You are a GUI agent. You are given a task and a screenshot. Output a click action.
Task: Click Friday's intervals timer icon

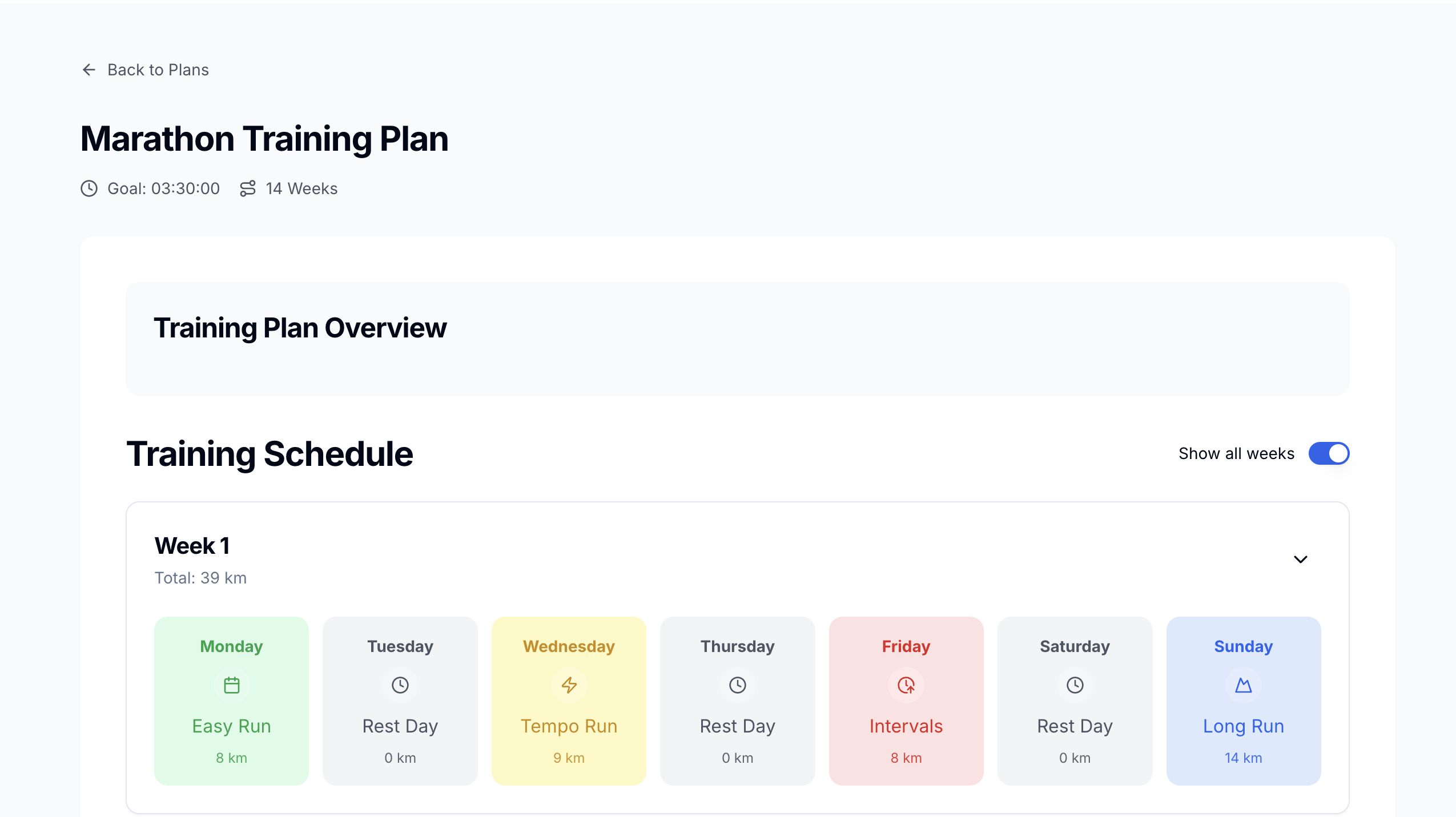[x=906, y=685]
